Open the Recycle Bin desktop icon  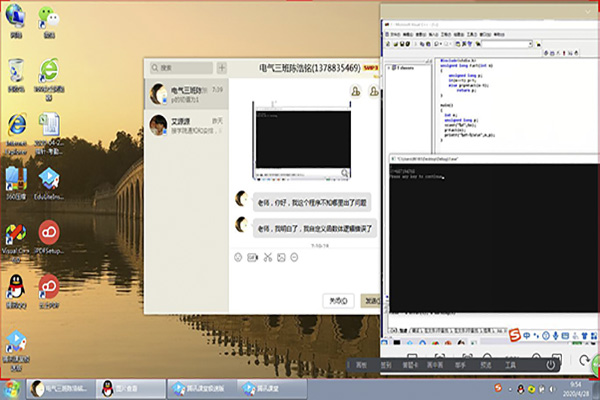pos(15,71)
